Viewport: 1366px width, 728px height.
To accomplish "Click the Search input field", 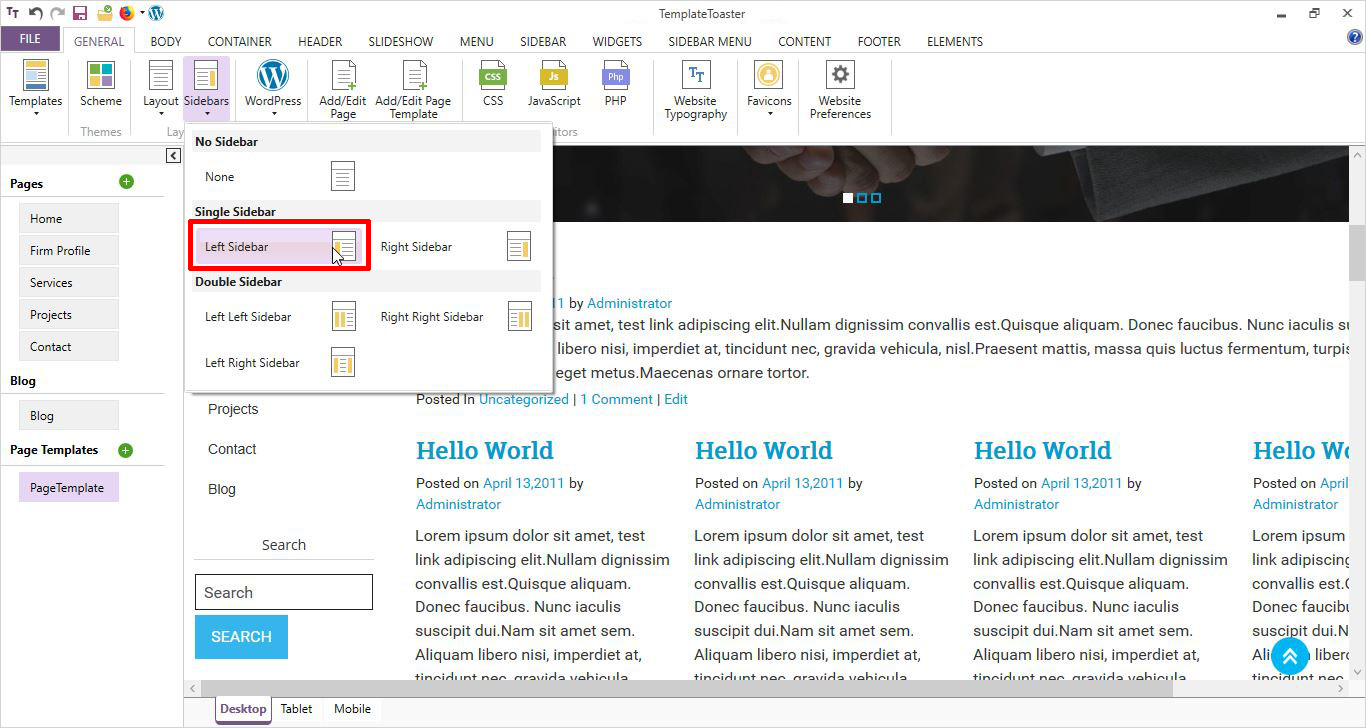I will pyautogui.click(x=284, y=592).
